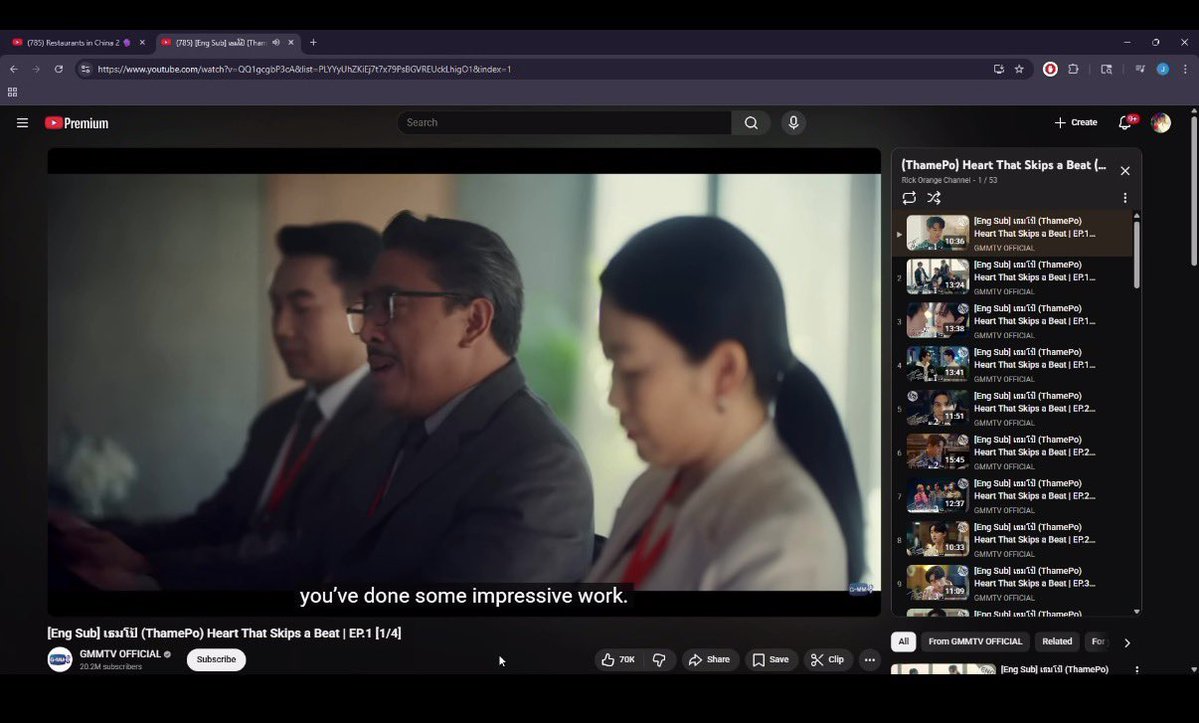Open the browser three-dot menu
This screenshot has height=723, width=1199.
coord(1185,69)
